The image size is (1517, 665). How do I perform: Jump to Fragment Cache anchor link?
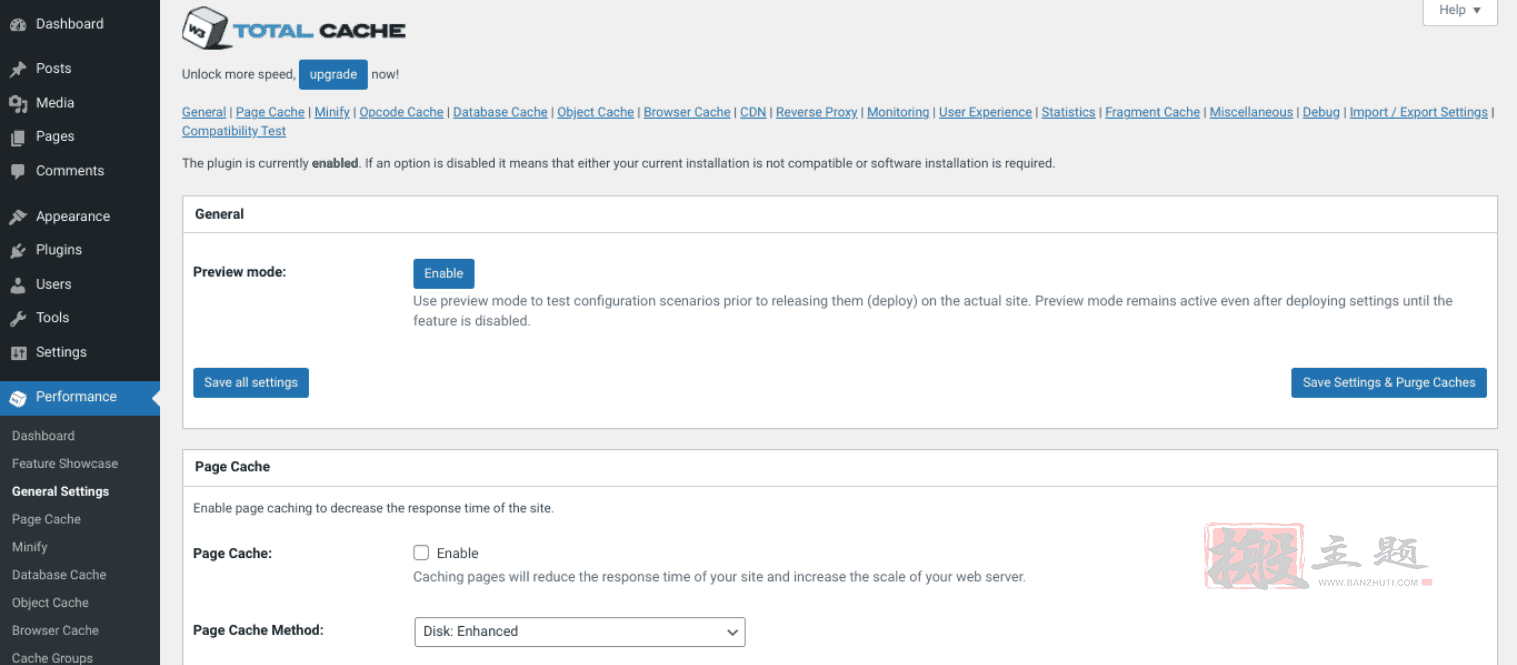coord(1152,113)
